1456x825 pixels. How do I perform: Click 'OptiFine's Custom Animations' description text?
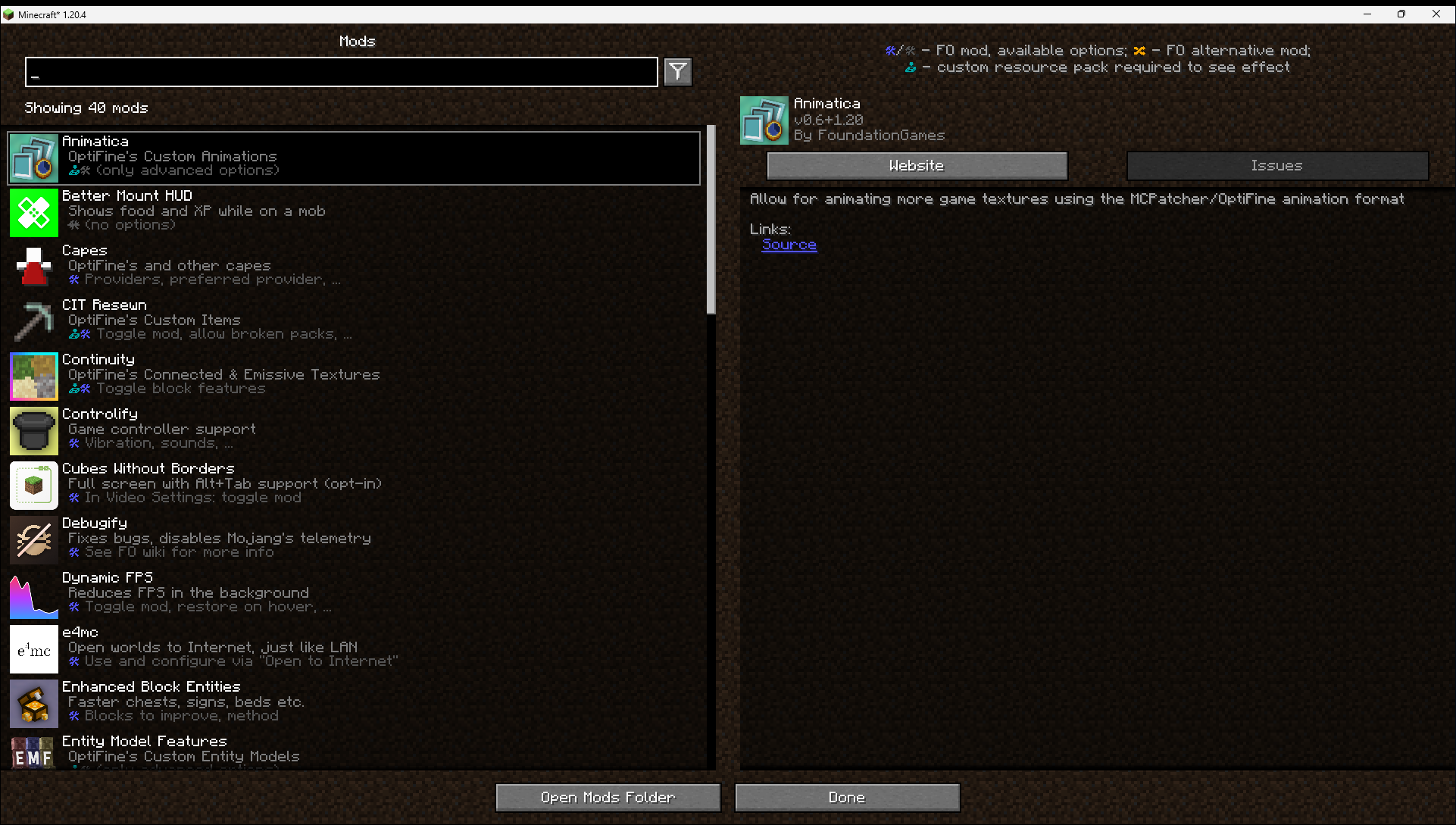[173, 157]
